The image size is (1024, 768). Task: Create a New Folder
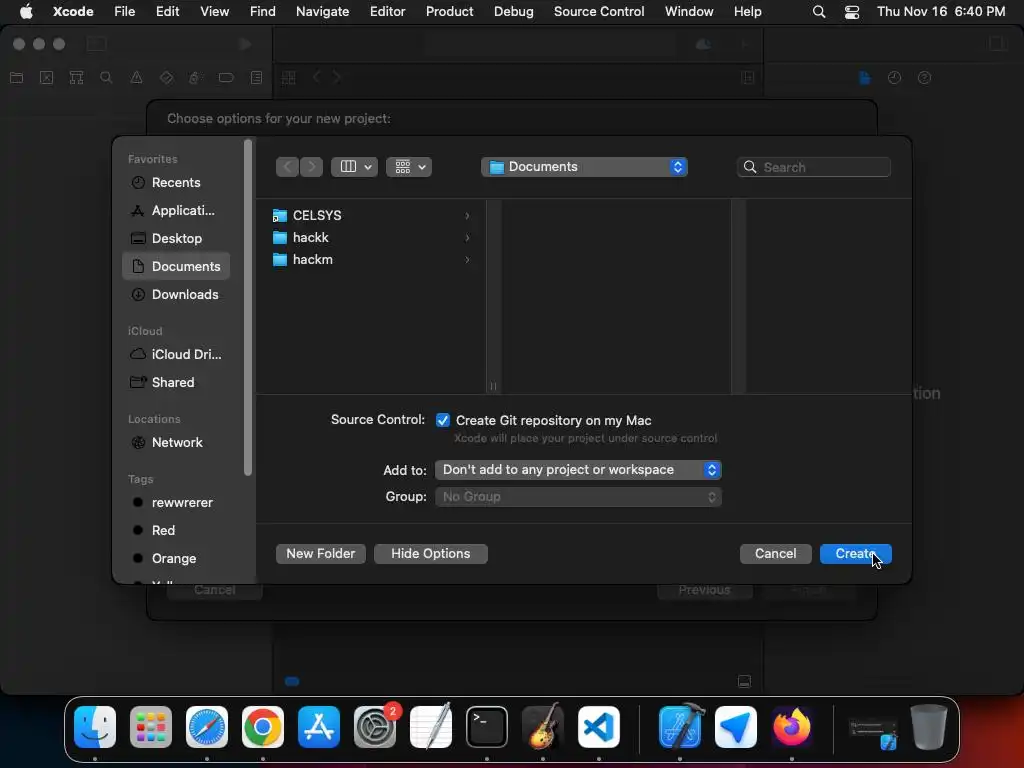[x=321, y=553]
